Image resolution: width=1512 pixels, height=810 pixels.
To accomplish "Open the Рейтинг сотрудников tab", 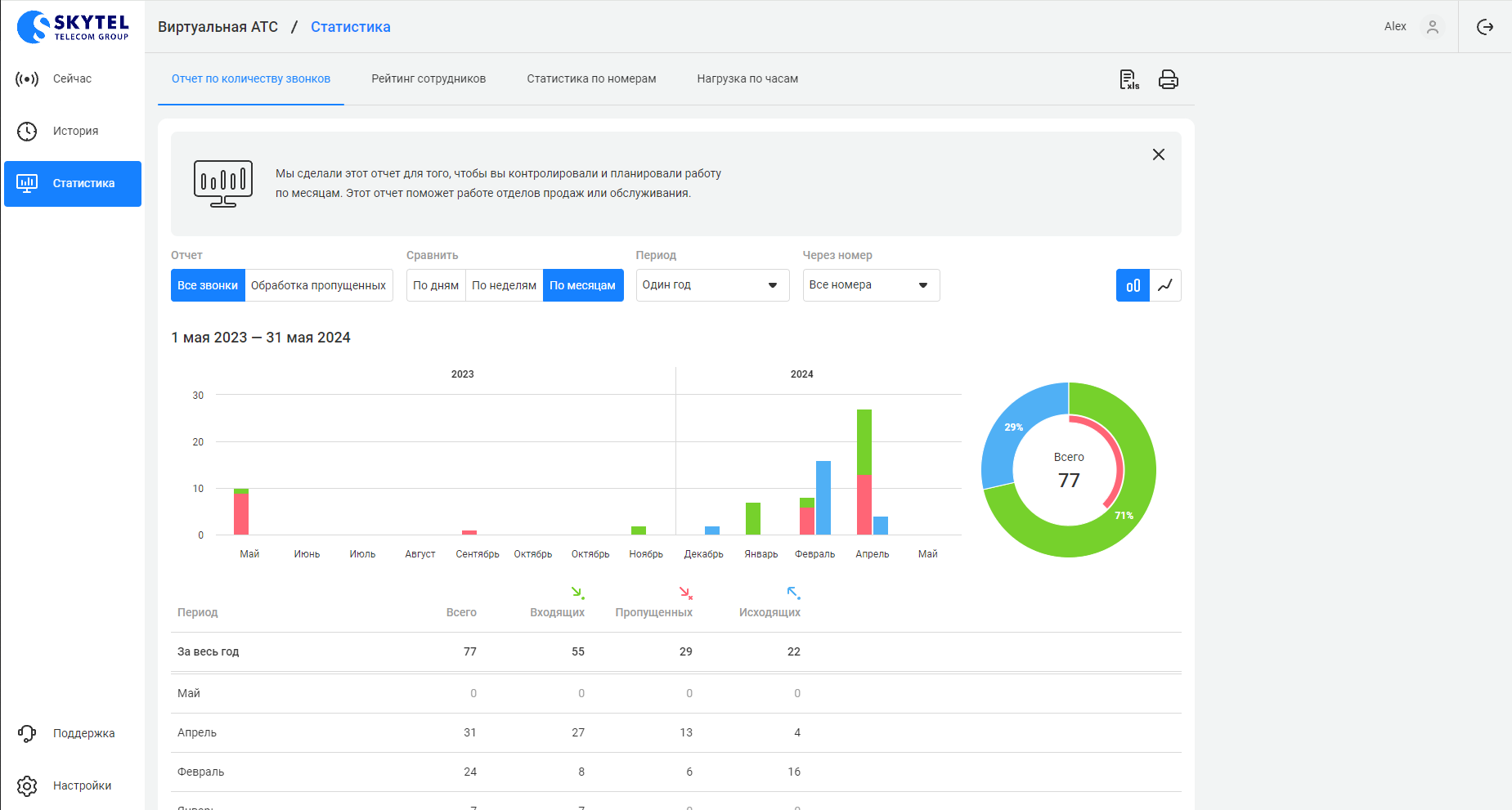I will point(428,79).
